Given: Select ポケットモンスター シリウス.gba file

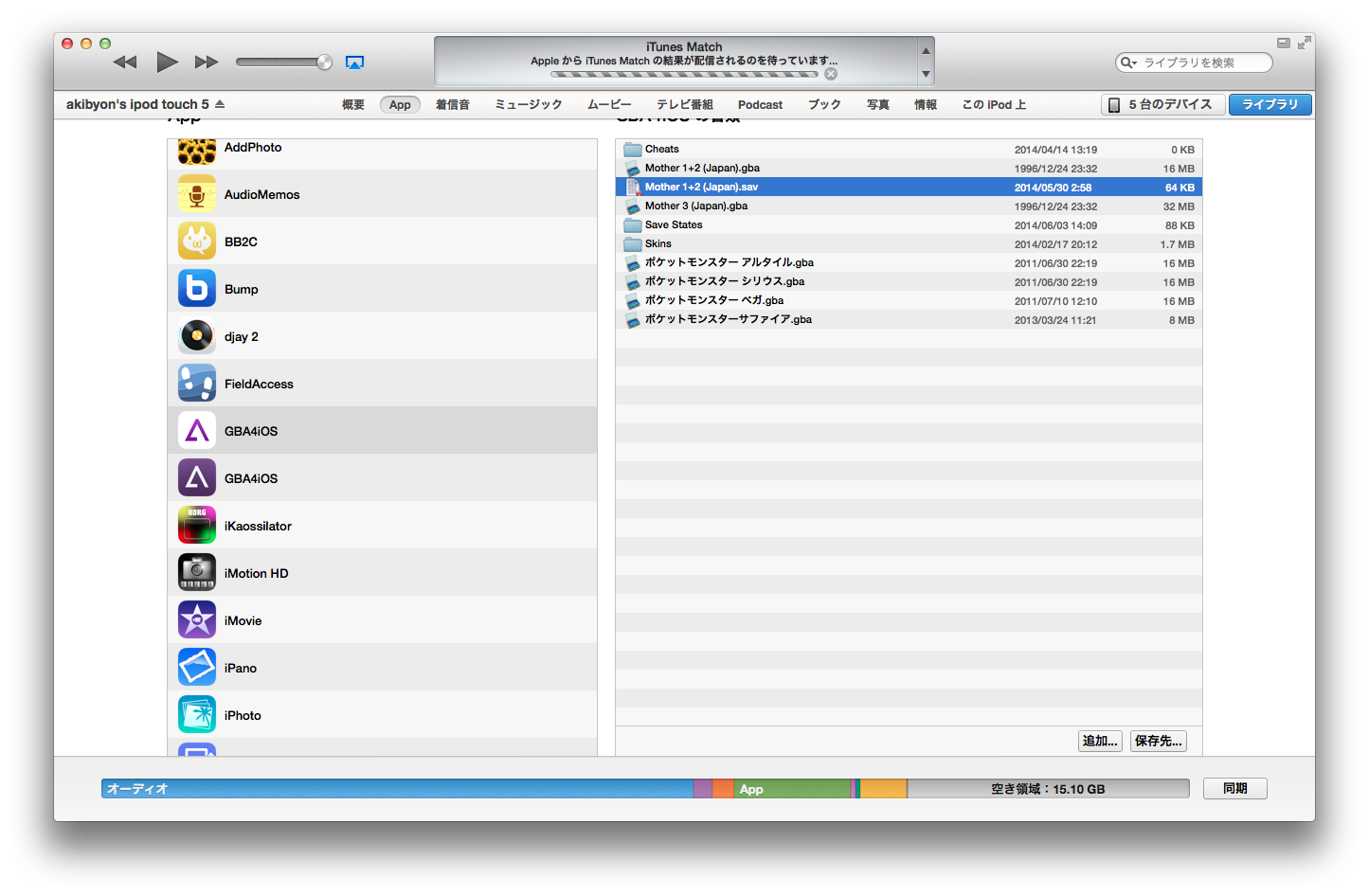Looking at the screenshot, I should pyautogui.click(x=909, y=282).
